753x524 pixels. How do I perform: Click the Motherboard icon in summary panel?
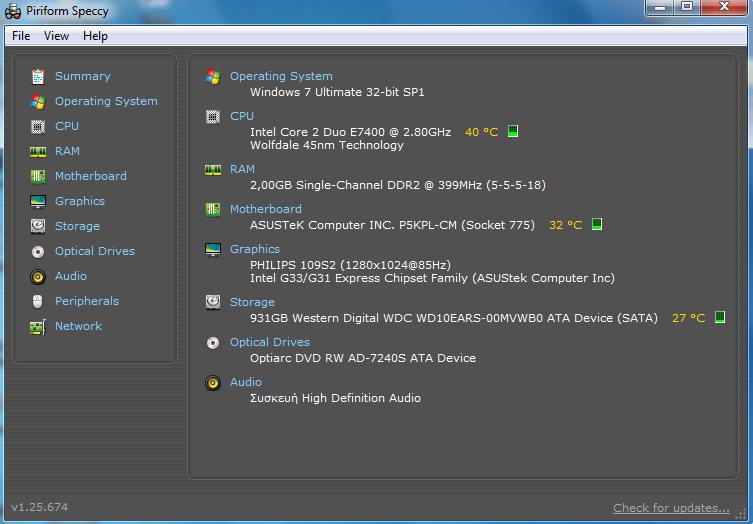click(213, 209)
